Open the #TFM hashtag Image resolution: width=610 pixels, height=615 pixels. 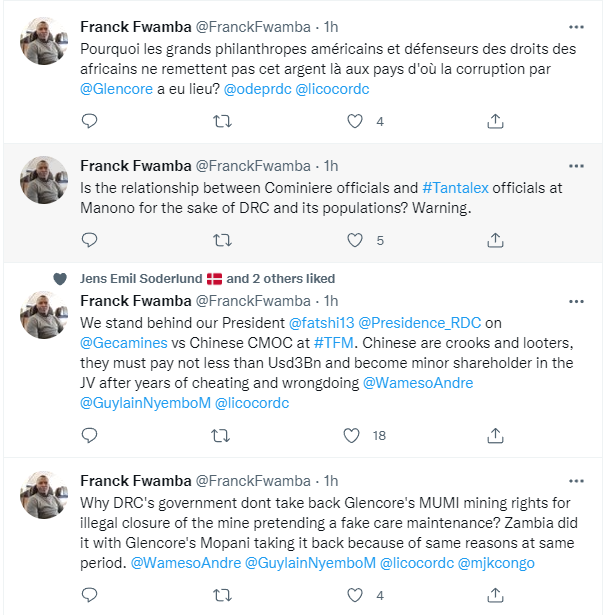click(334, 343)
